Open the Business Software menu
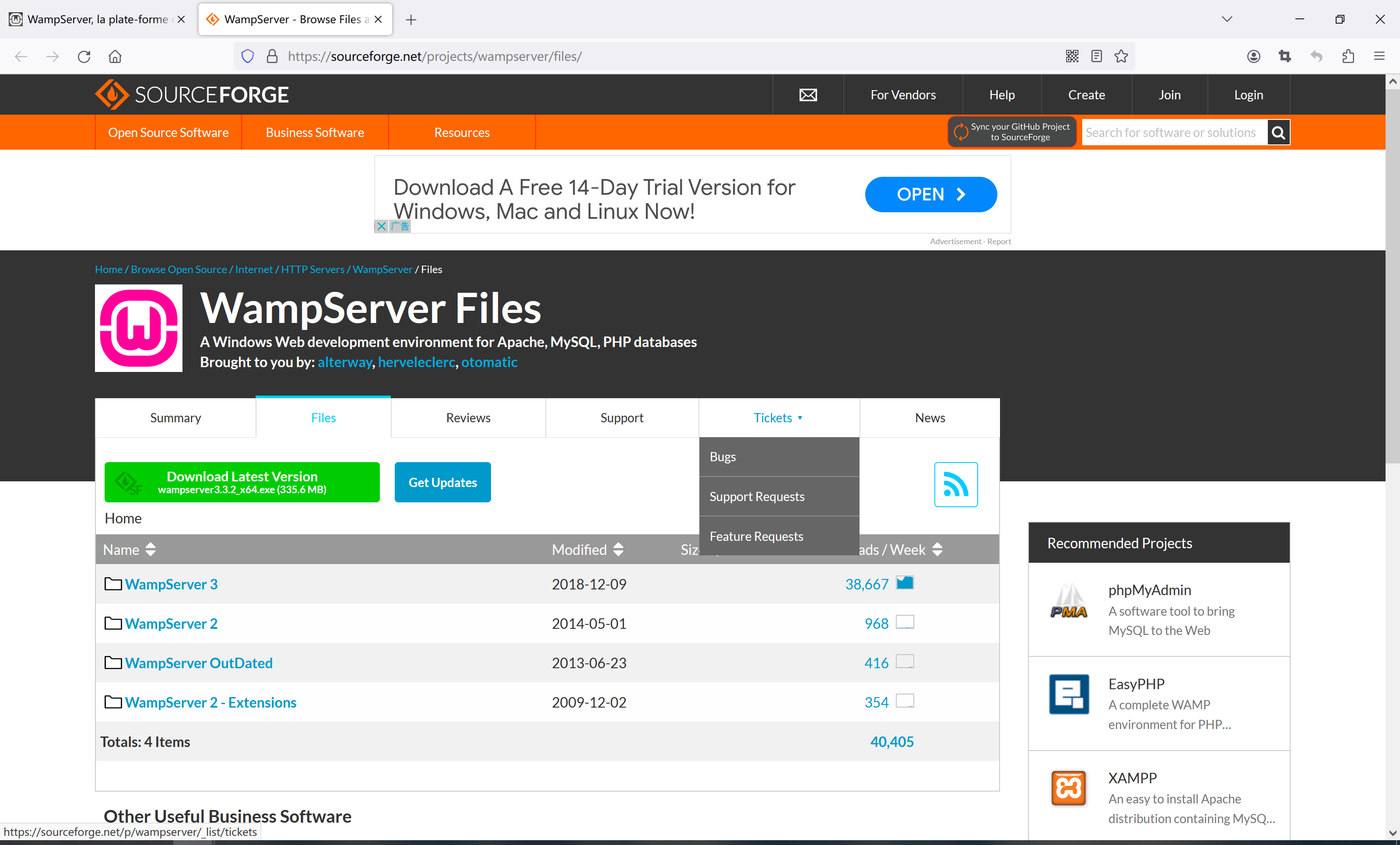1400x845 pixels. click(315, 133)
